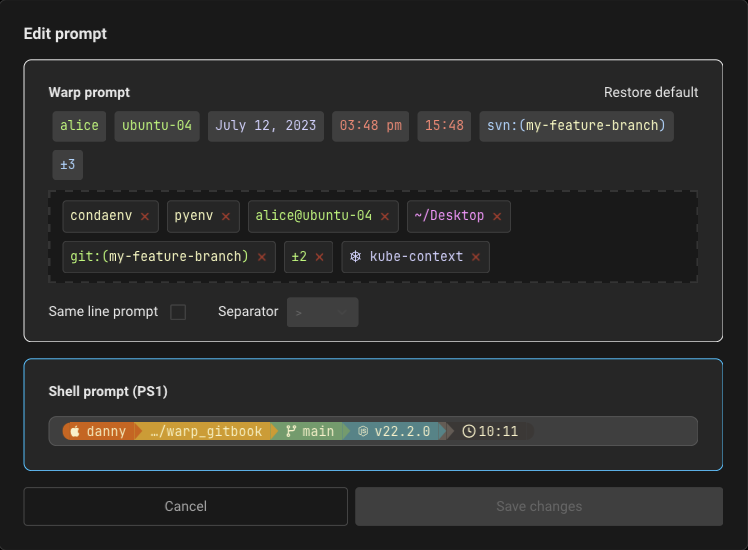Add the svn:(my-feature-branch) chip

576,126
